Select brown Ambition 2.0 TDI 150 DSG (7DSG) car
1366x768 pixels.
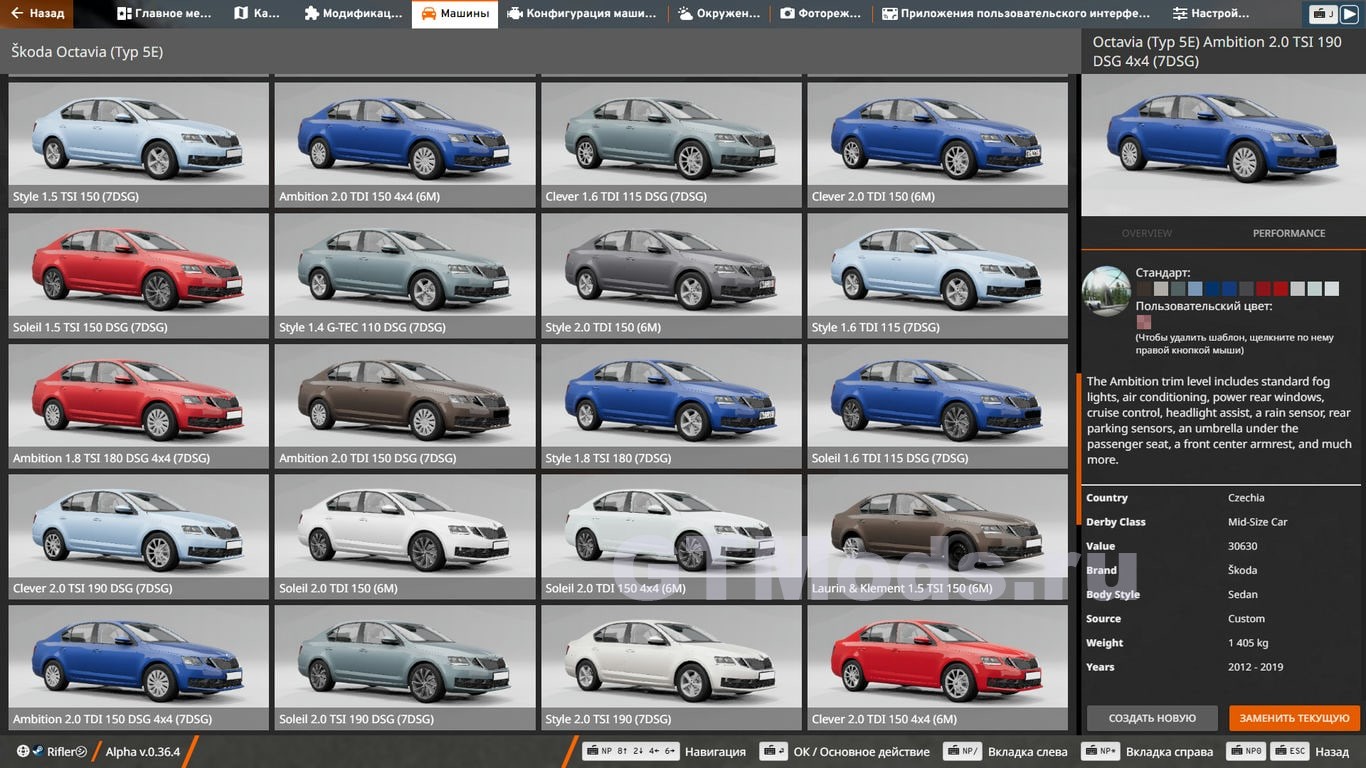(x=405, y=407)
